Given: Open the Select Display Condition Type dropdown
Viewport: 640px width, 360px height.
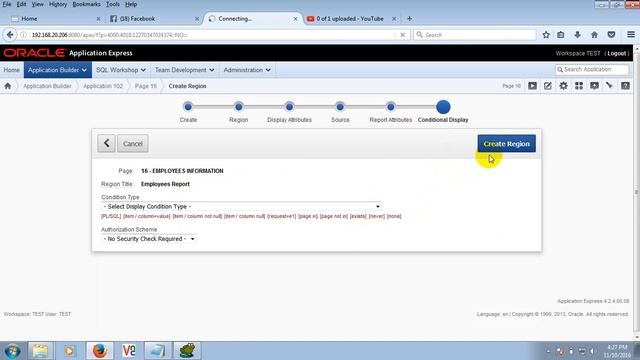Looking at the screenshot, I should [242, 207].
